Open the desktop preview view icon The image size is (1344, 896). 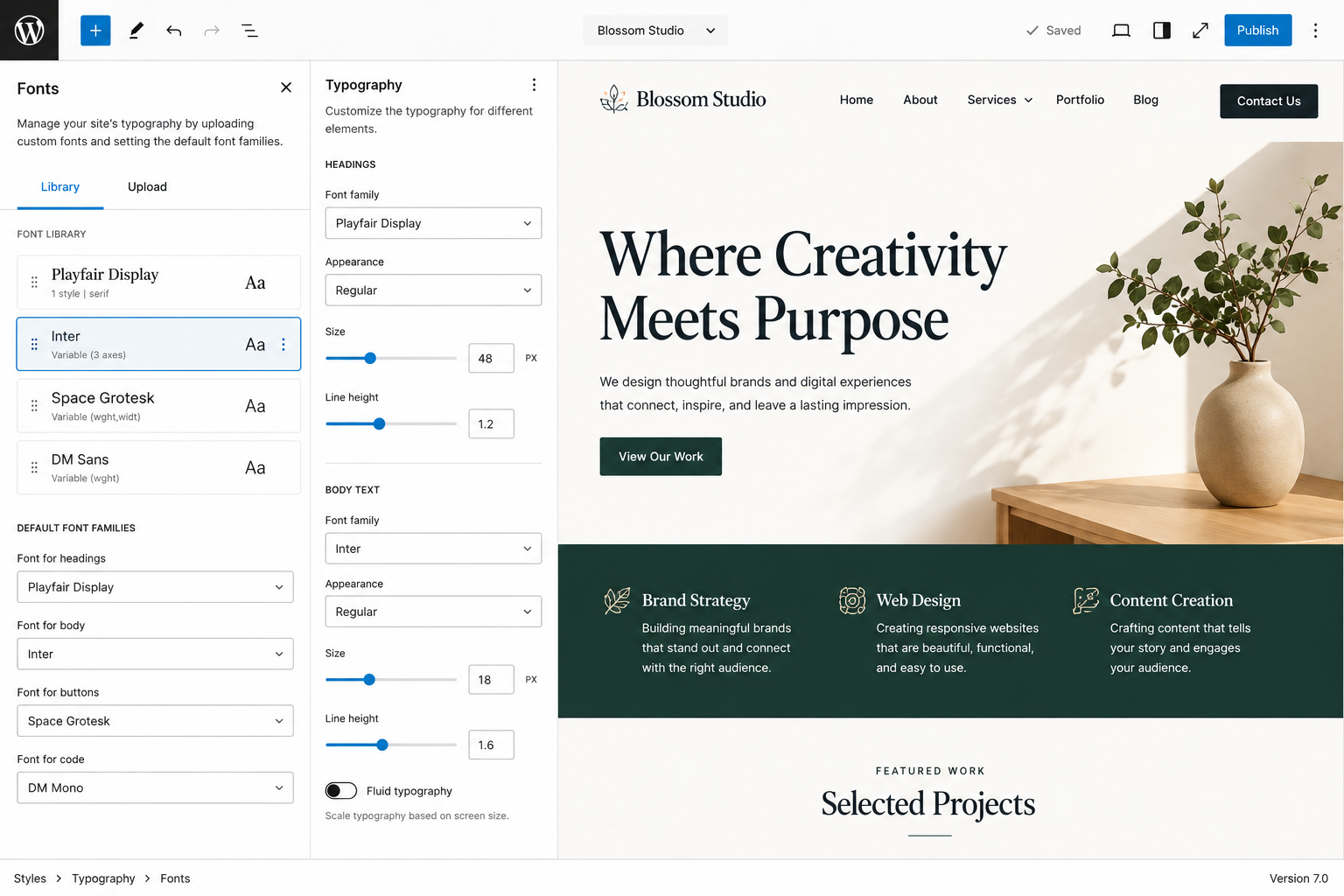point(1121,31)
